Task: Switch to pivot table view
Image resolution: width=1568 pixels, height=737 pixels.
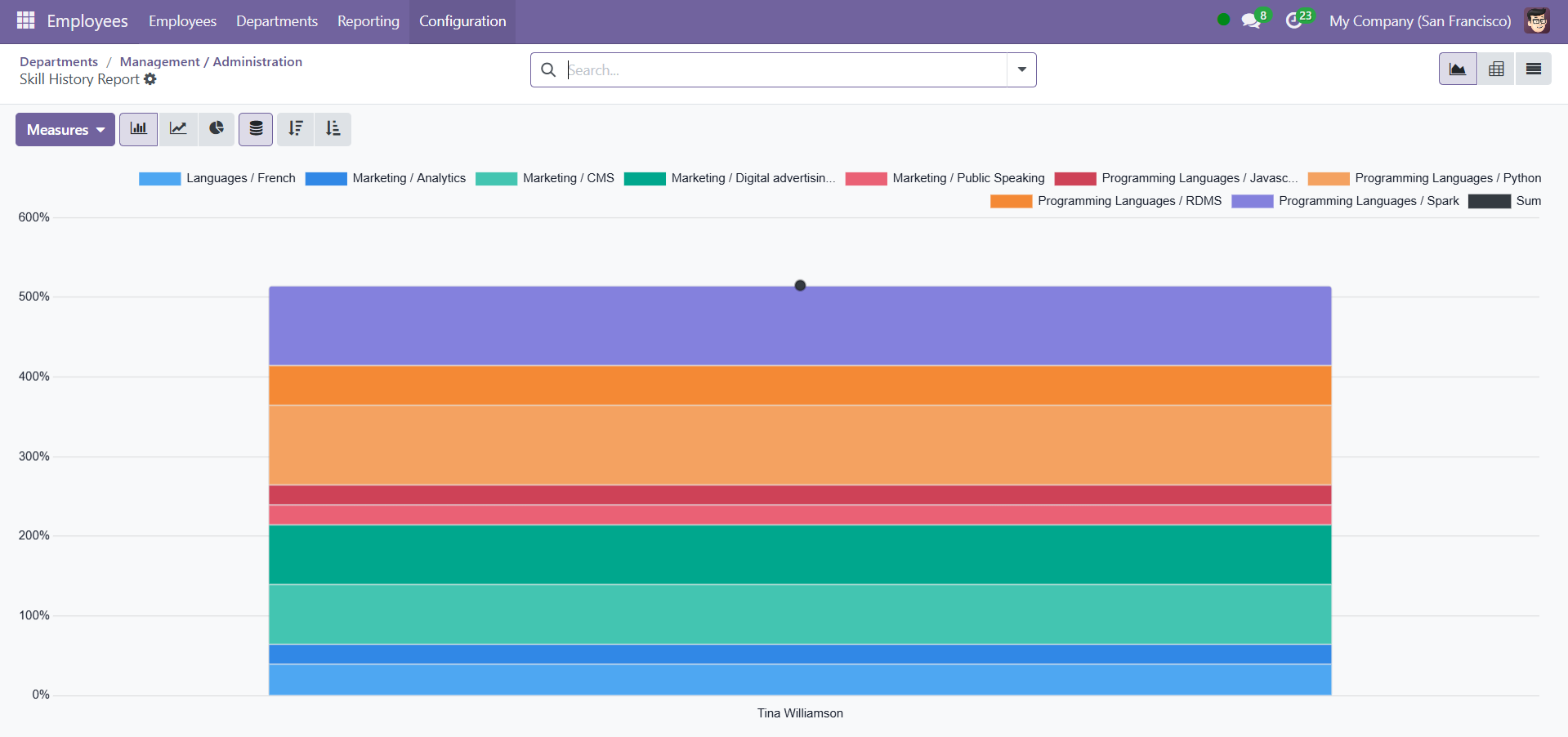Action: 1496,69
